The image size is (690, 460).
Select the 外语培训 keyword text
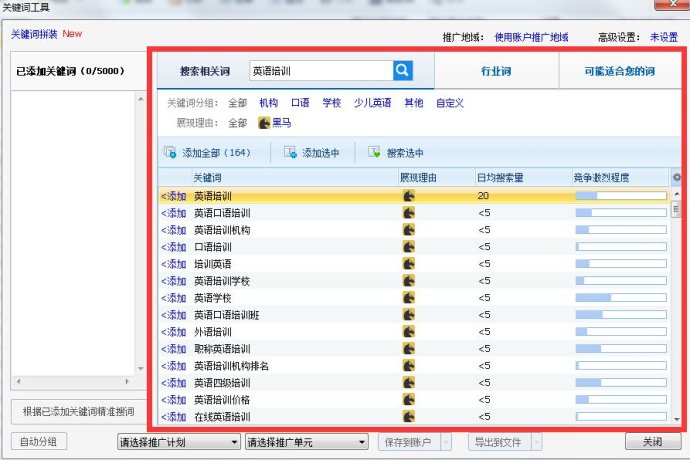[x=213, y=332]
